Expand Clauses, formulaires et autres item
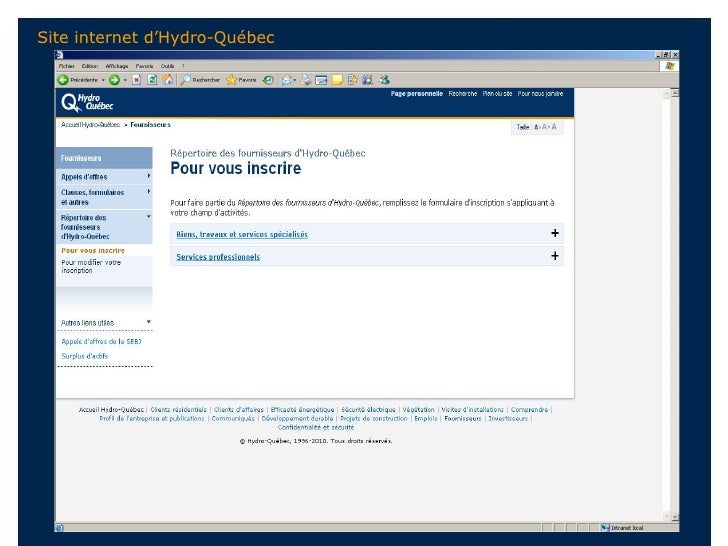 click(104, 197)
